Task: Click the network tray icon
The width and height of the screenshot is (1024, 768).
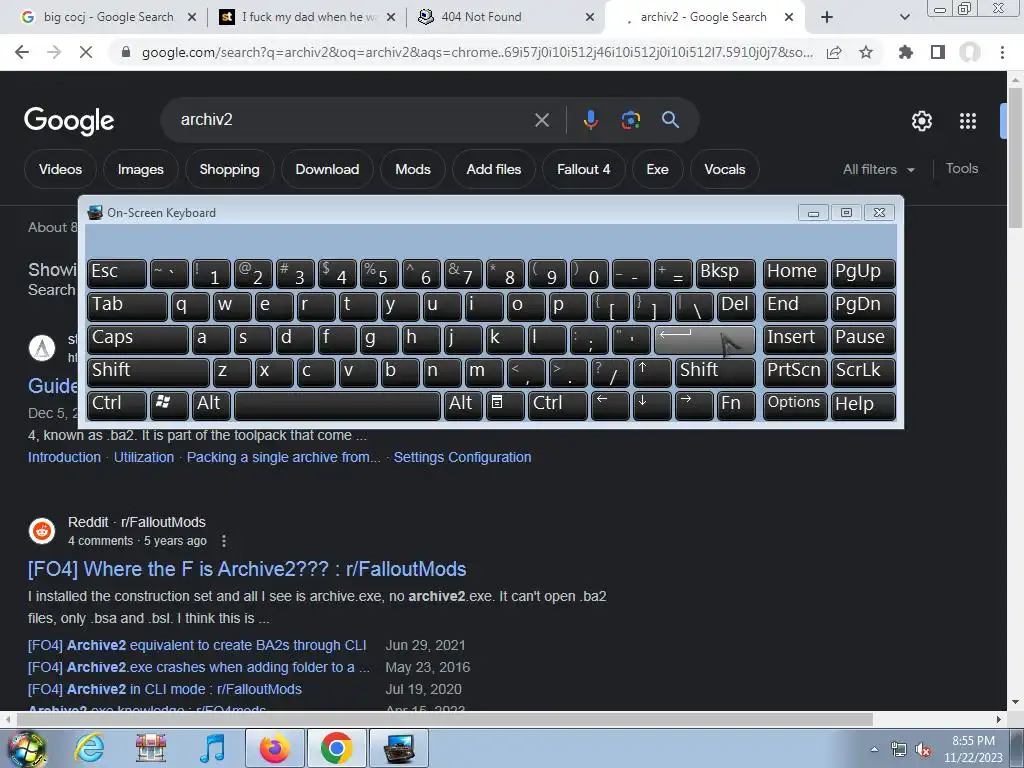Action: 899,750
